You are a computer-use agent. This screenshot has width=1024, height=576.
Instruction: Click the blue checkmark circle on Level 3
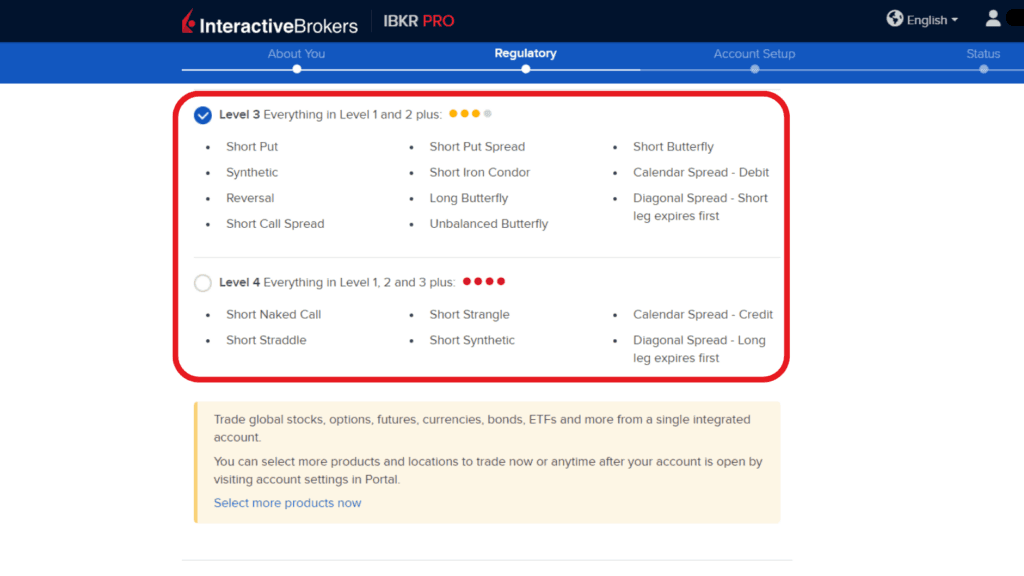click(202, 114)
